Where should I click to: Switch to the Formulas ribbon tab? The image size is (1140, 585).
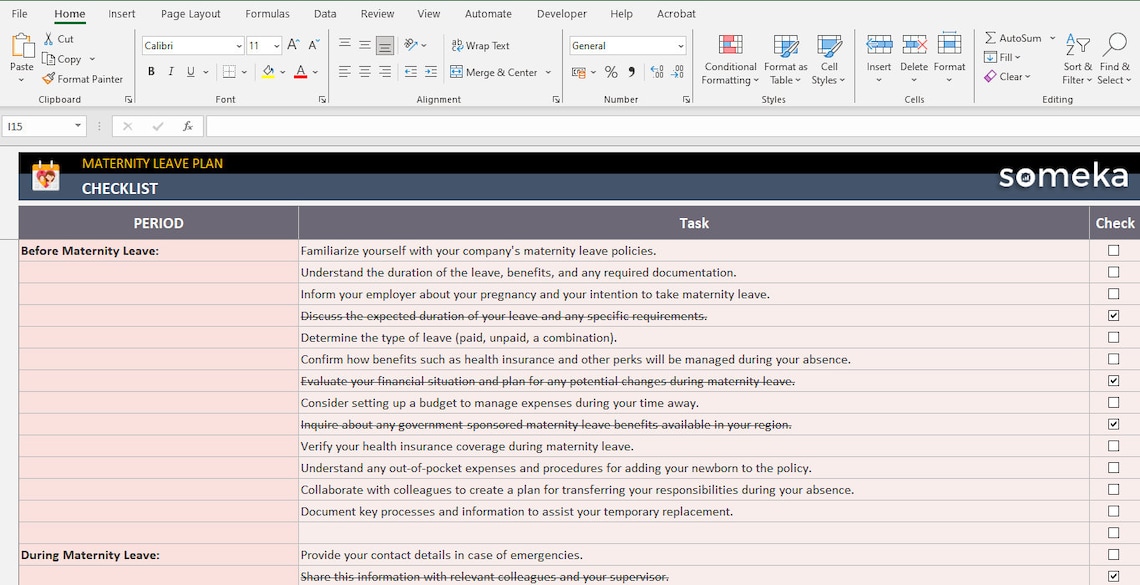267,13
